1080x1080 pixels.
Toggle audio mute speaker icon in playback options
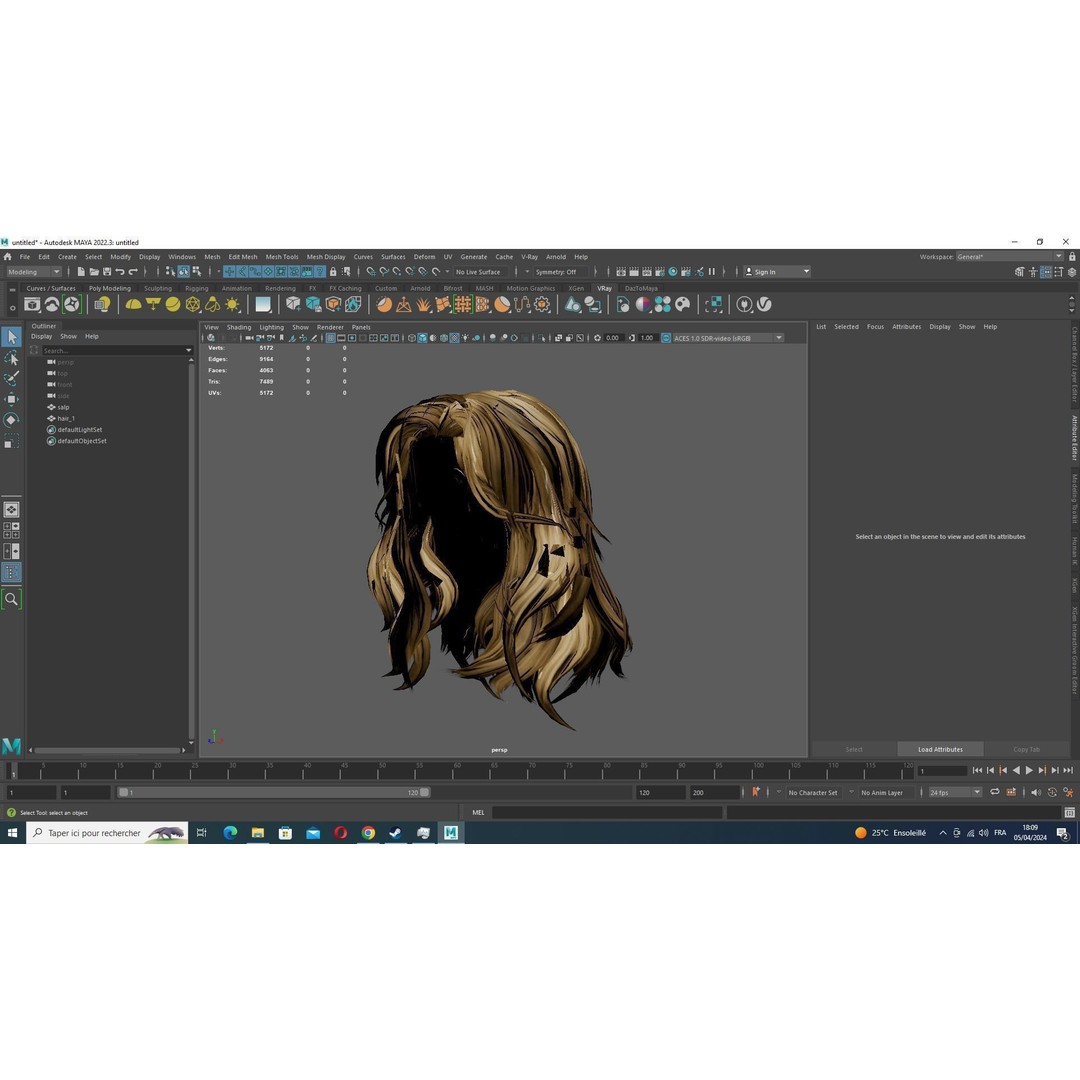click(x=1035, y=792)
